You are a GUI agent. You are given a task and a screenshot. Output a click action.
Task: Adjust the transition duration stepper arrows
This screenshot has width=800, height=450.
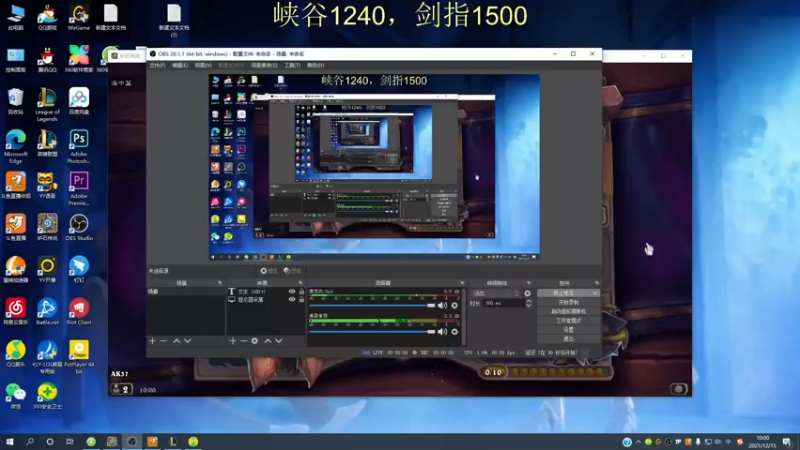[x=529, y=303]
